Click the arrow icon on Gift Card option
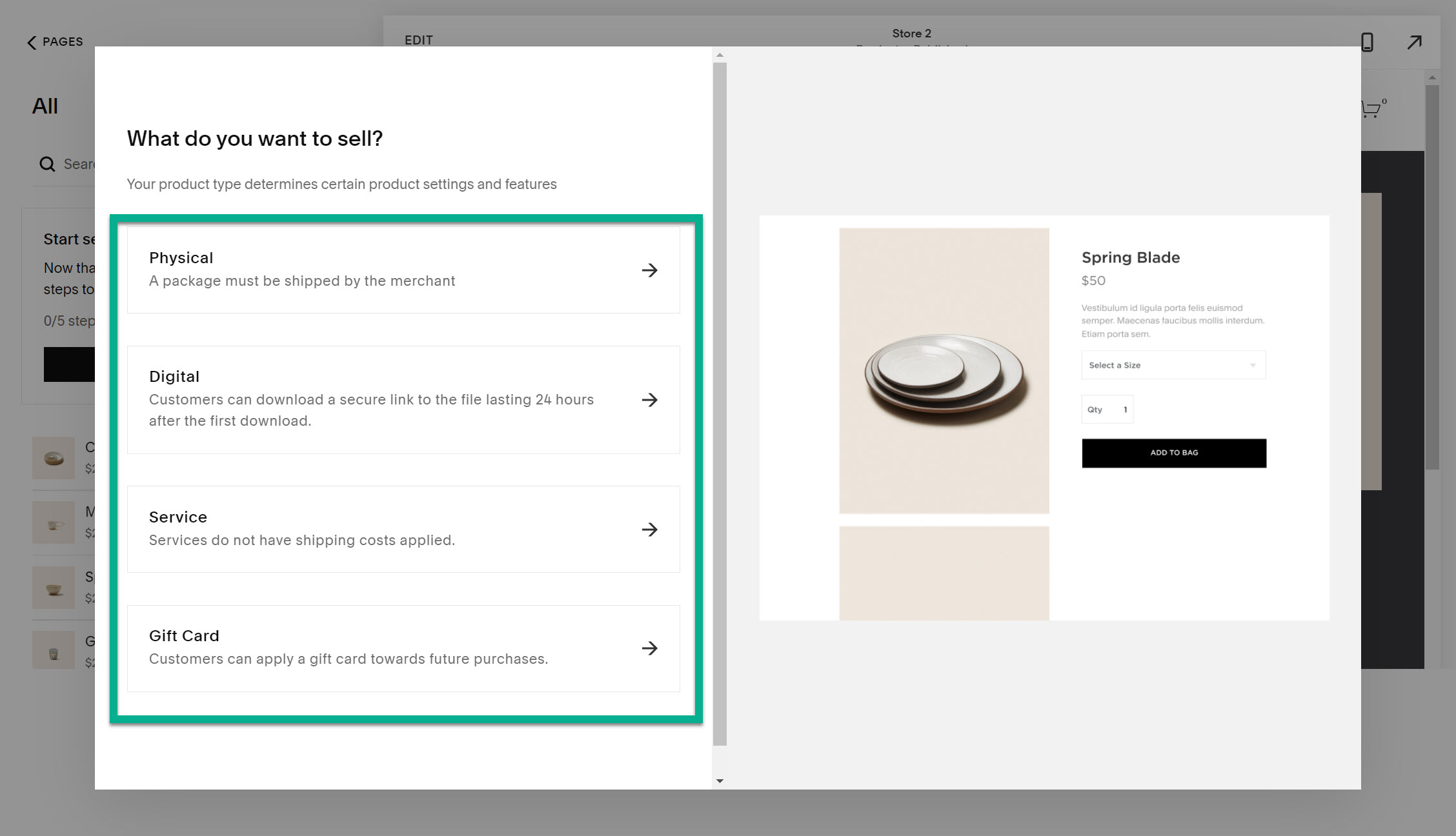Screen dimensions: 1456x836 tap(649, 648)
